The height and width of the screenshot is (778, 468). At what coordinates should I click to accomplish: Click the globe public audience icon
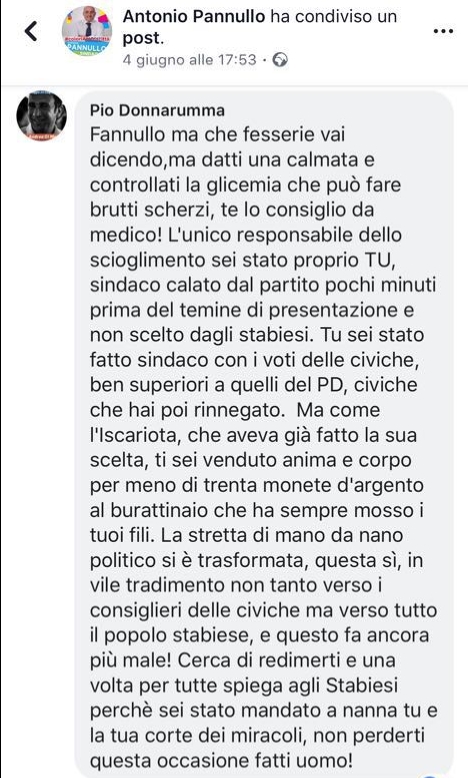[280, 60]
